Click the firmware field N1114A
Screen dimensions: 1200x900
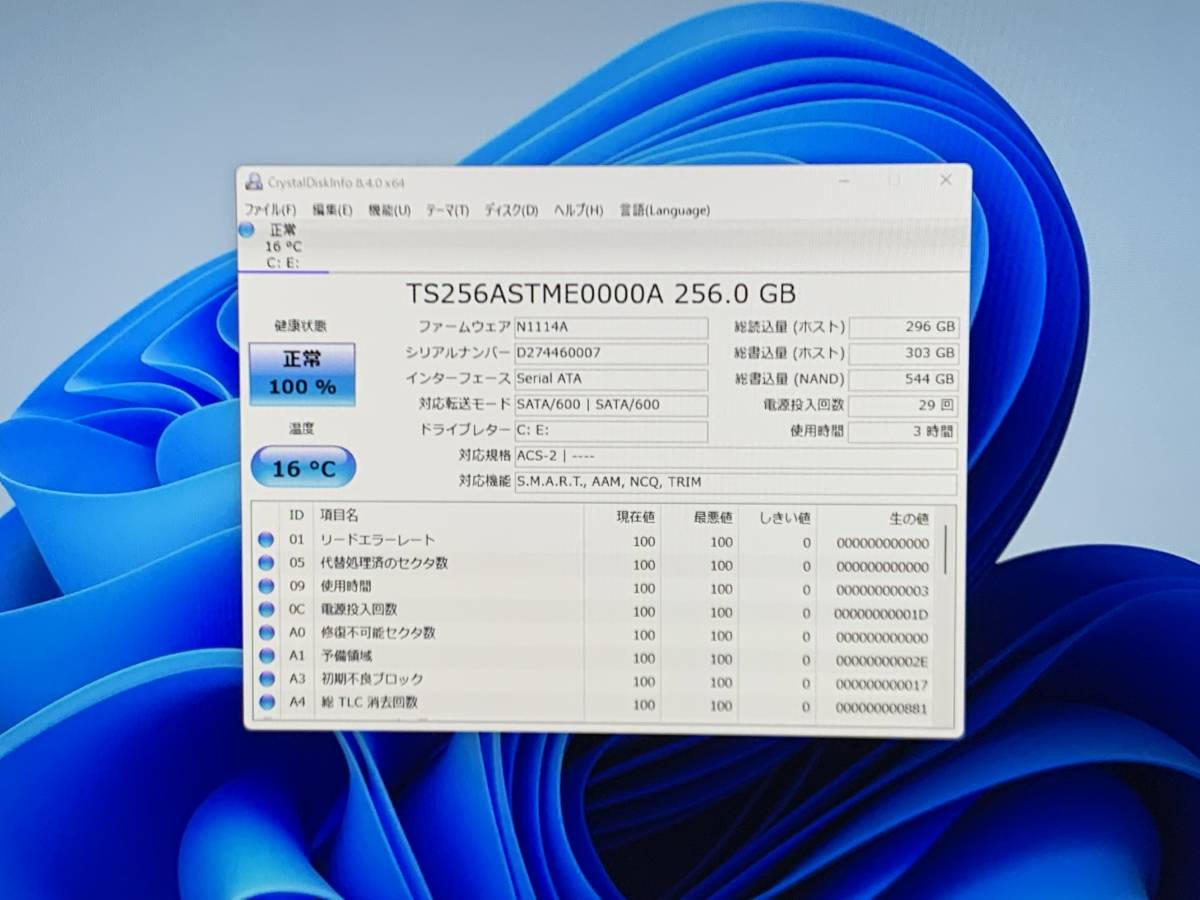[611, 327]
